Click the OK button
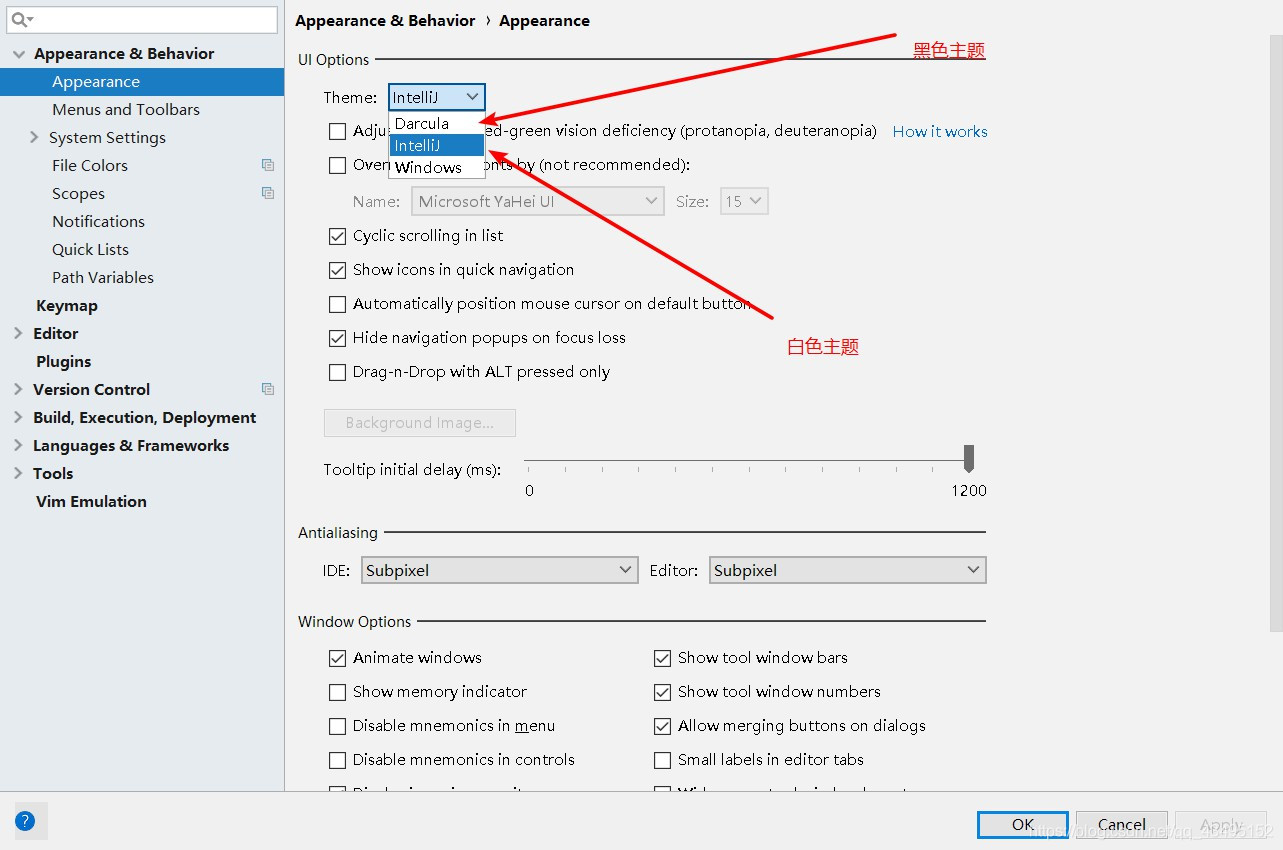Image resolution: width=1283 pixels, height=850 pixels. [x=1023, y=825]
